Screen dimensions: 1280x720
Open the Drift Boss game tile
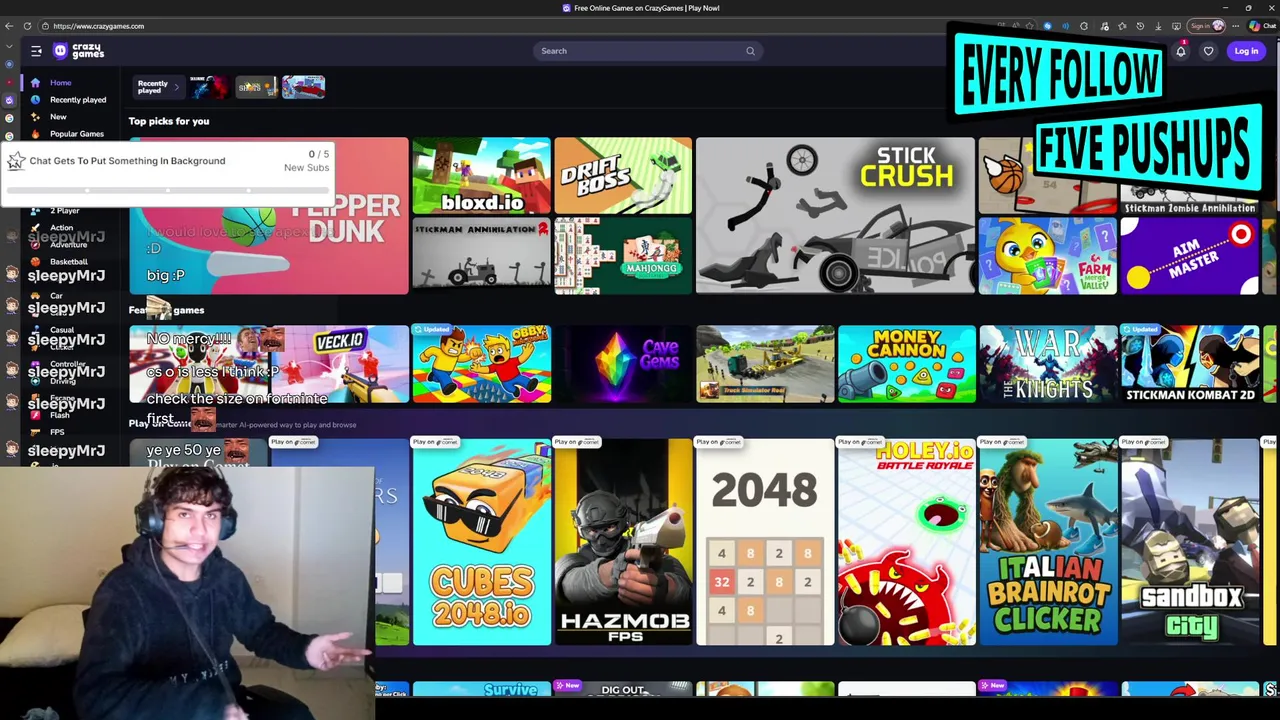click(623, 176)
